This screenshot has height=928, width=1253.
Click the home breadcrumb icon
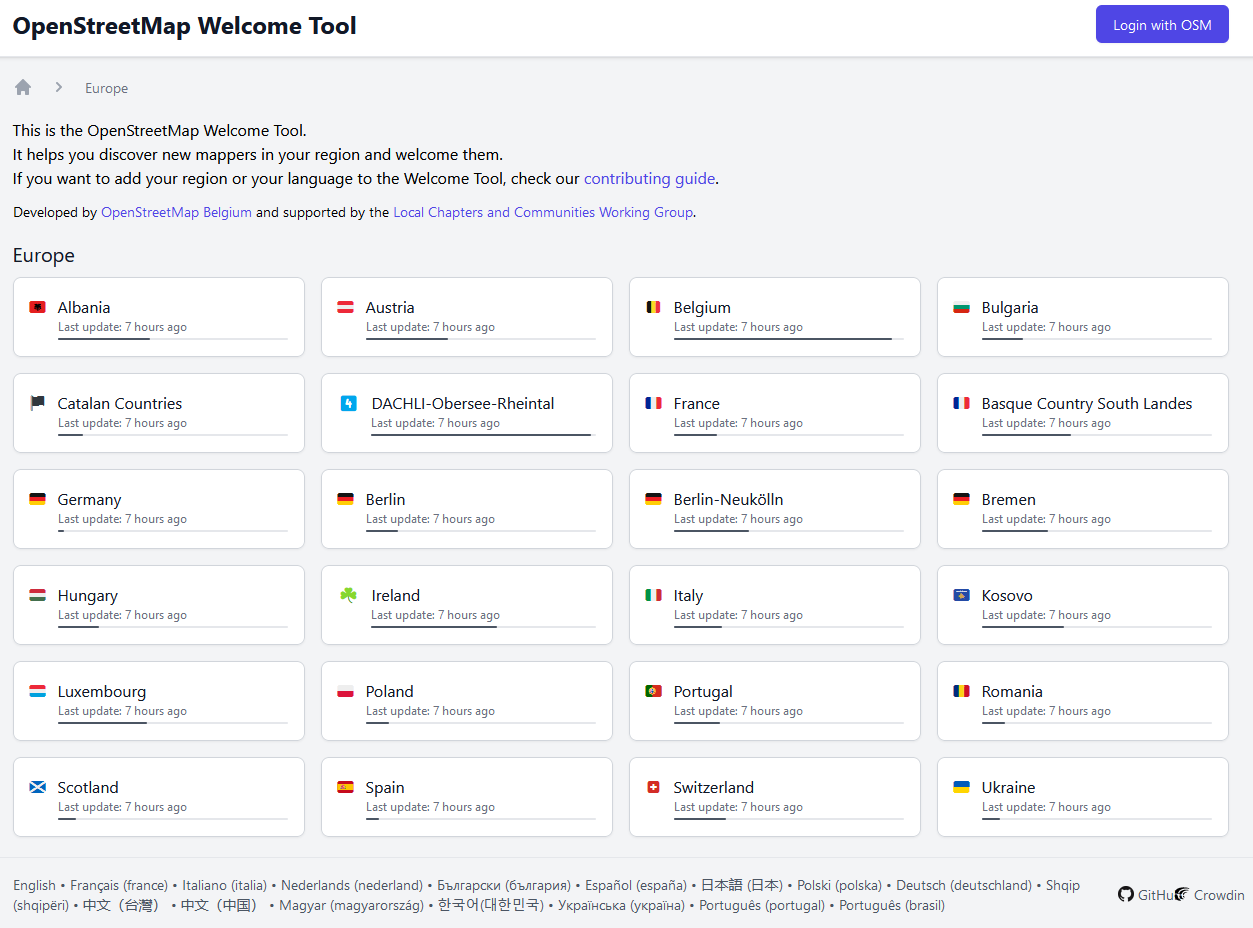click(23, 87)
